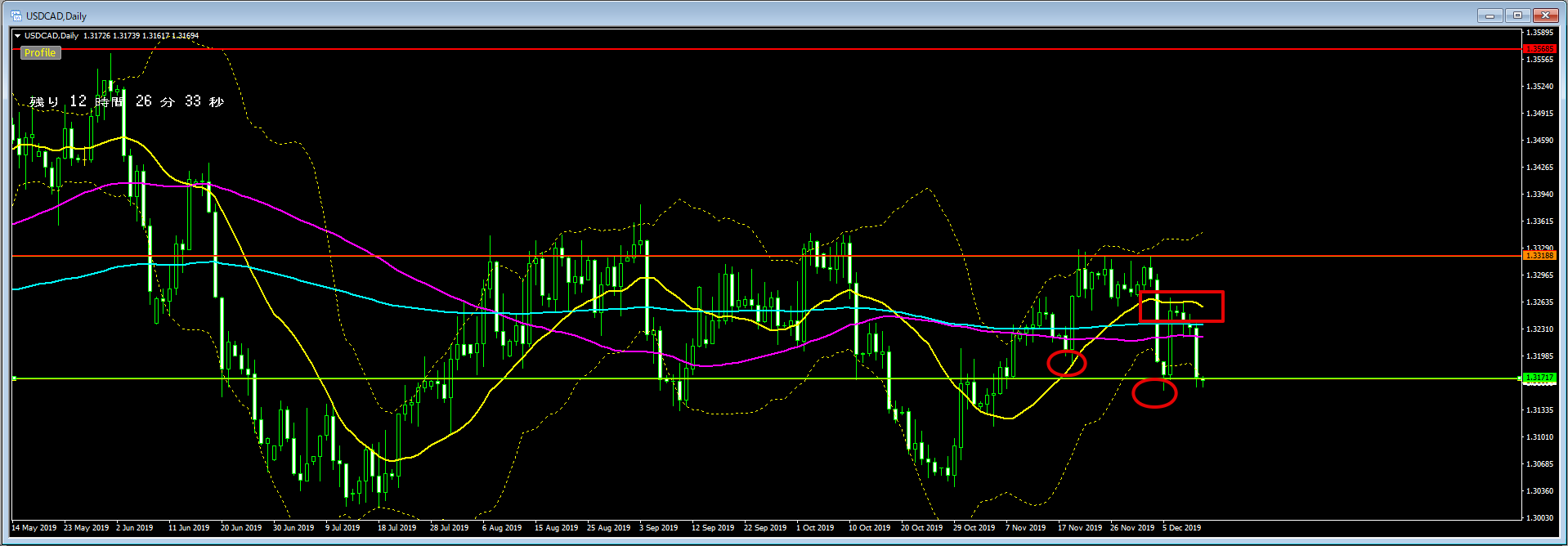Select the red price label 1.35085
The height and width of the screenshot is (546, 1568).
click(x=1539, y=49)
